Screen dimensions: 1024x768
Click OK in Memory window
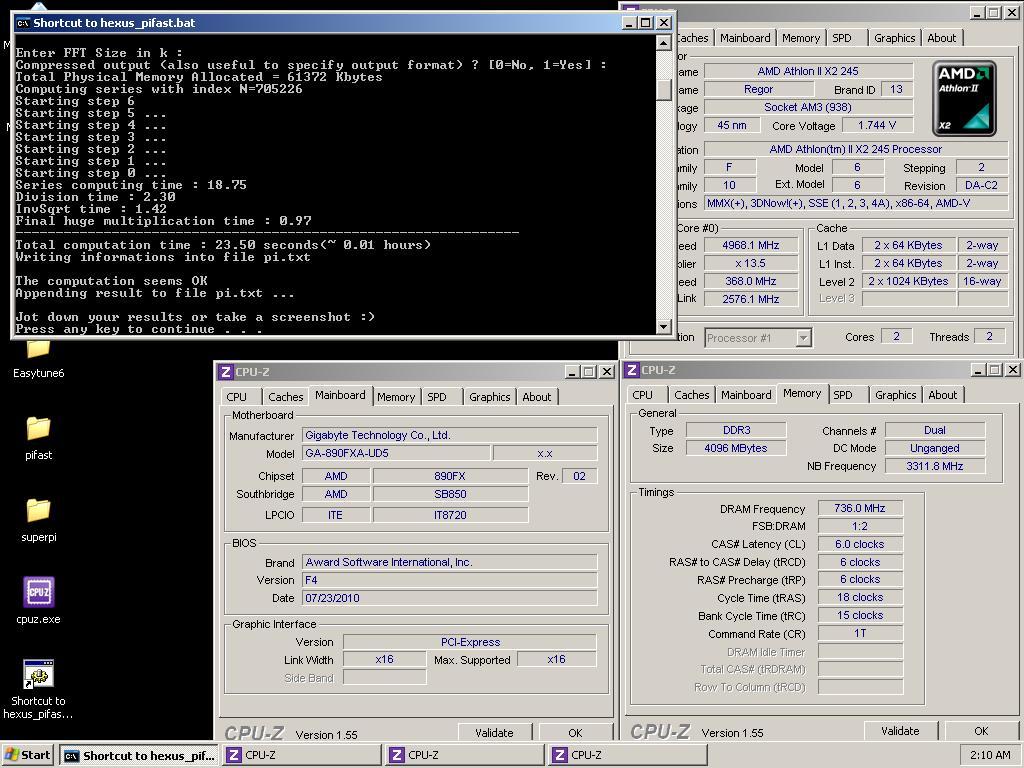tap(981, 731)
